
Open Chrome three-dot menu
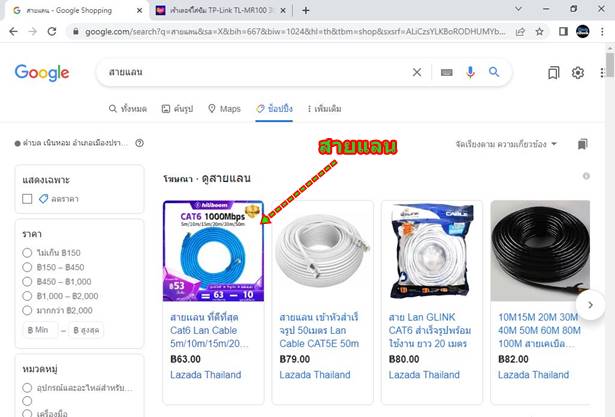[602, 31]
